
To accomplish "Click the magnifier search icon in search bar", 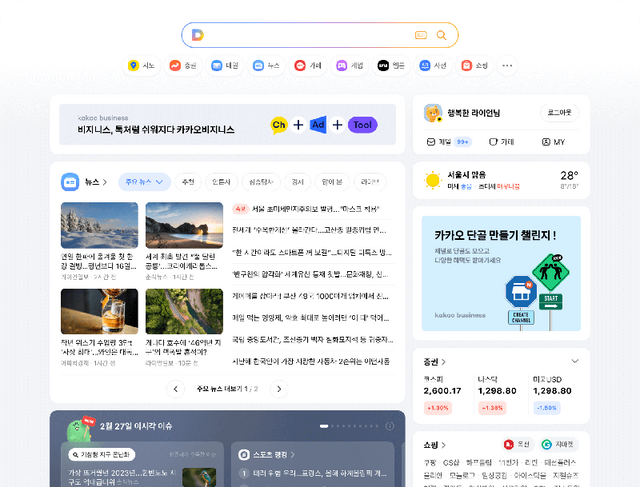I will click(x=441, y=35).
